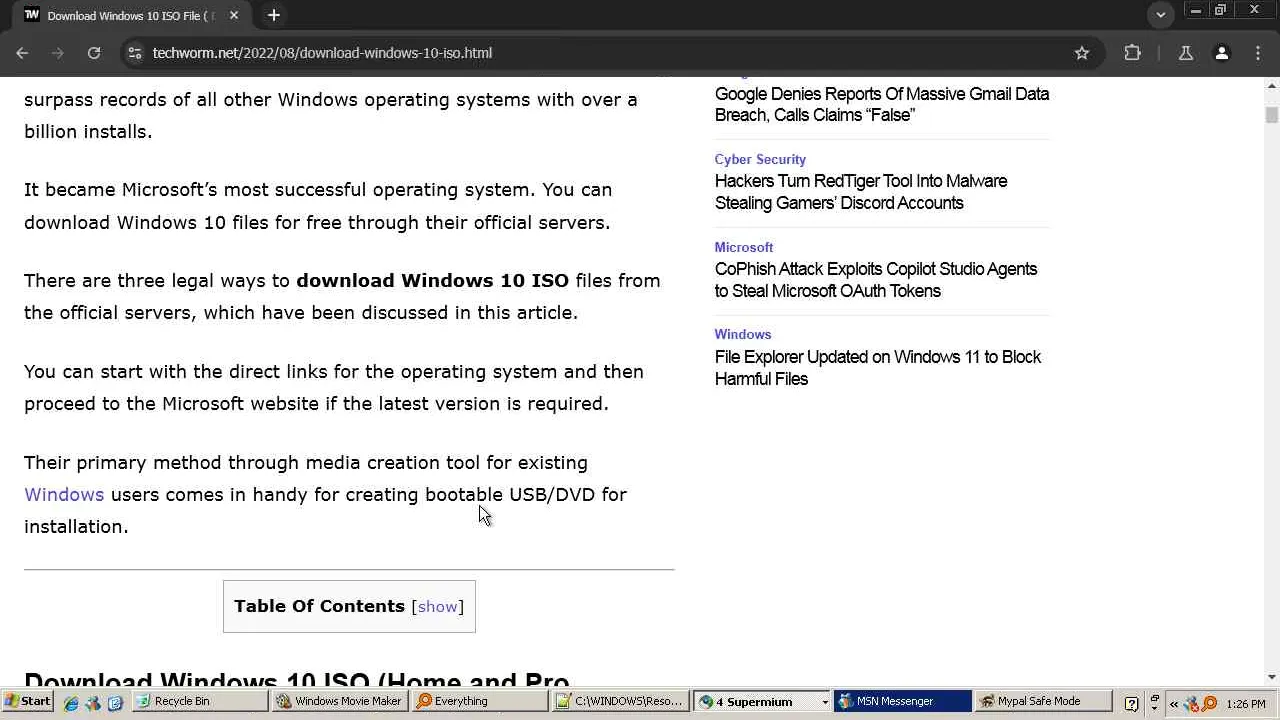Close the Download Windows 10 ISO tab
The width and height of the screenshot is (1280, 720).
234,15
